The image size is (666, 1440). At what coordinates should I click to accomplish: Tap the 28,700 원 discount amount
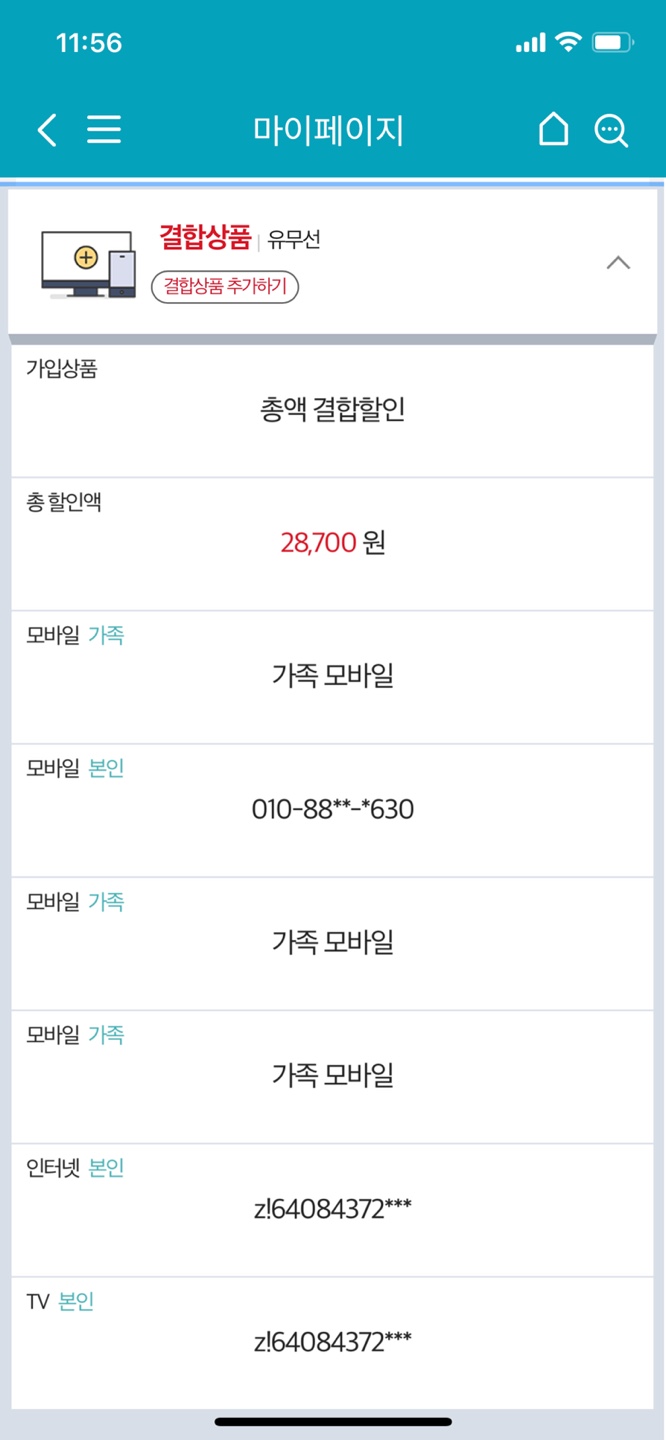[333, 543]
